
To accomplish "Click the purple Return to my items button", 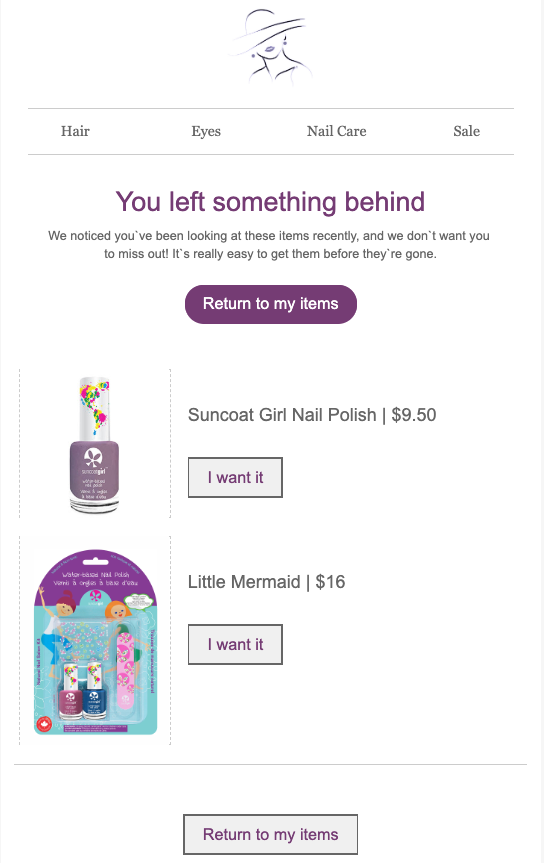I will click(x=271, y=304).
